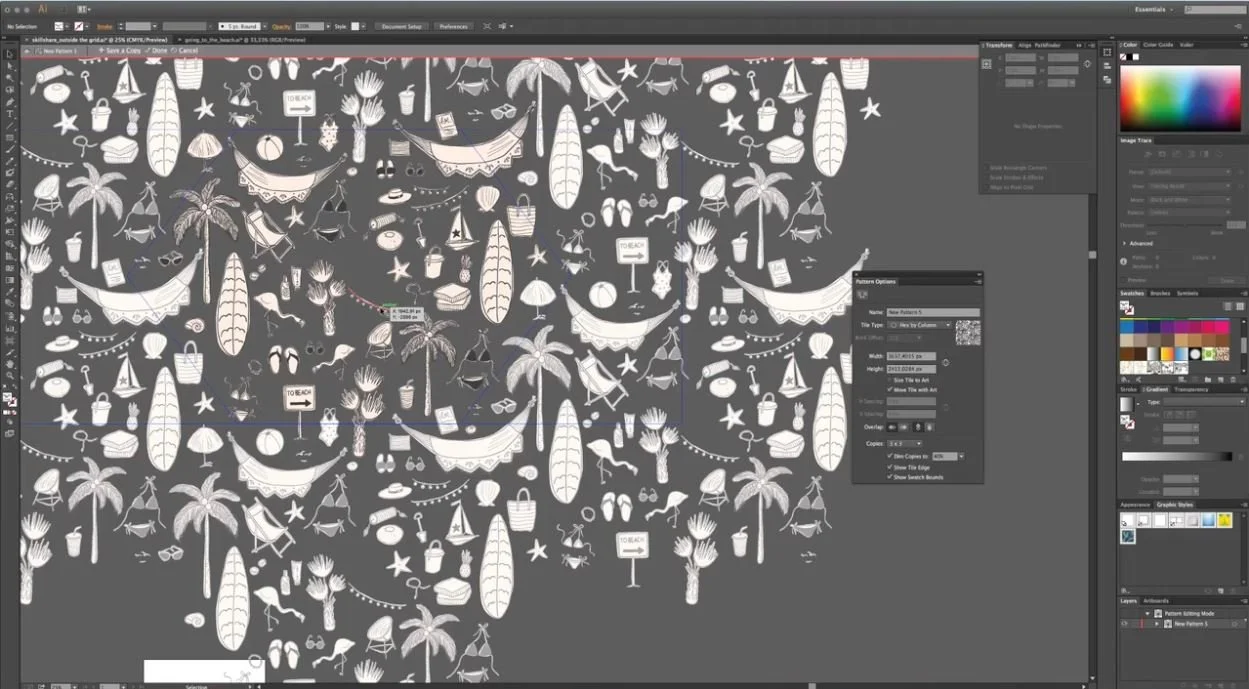Toggle visibility of New Pattern 5 layer
Screen dimensions: 1249x689
(x=1124, y=624)
